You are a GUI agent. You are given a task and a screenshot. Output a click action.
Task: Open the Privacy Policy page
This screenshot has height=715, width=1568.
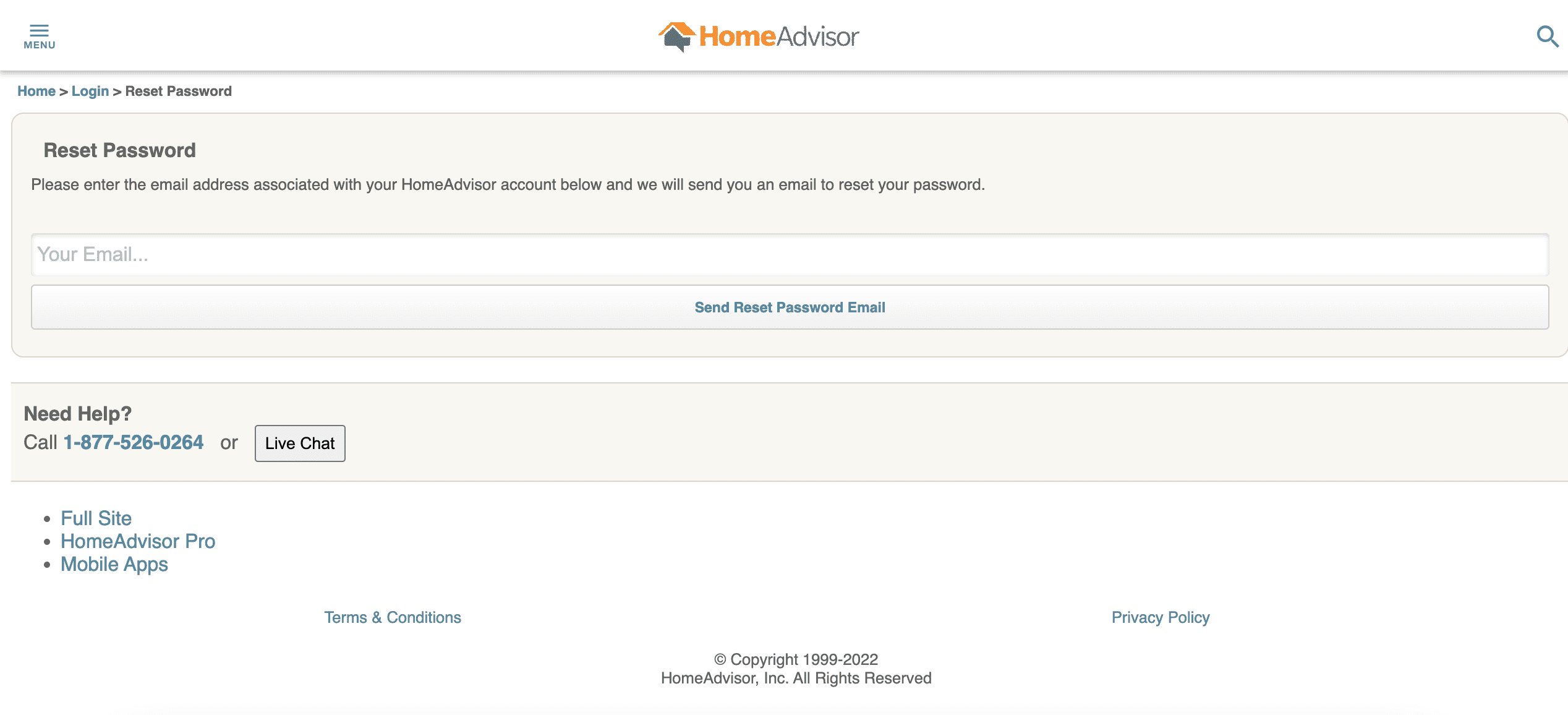(x=1160, y=617)
